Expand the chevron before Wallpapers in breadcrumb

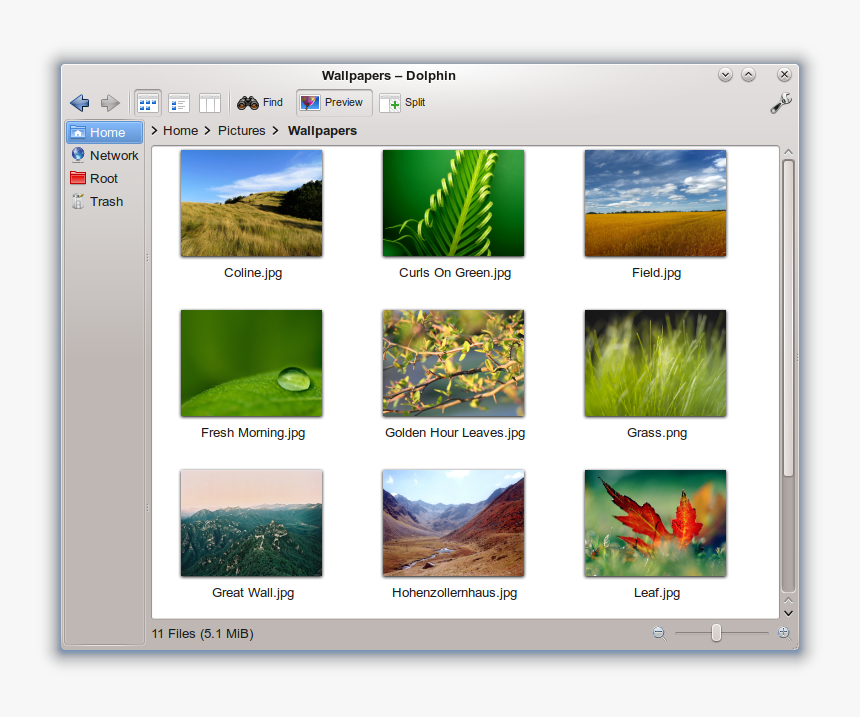[x=275, y=130]
